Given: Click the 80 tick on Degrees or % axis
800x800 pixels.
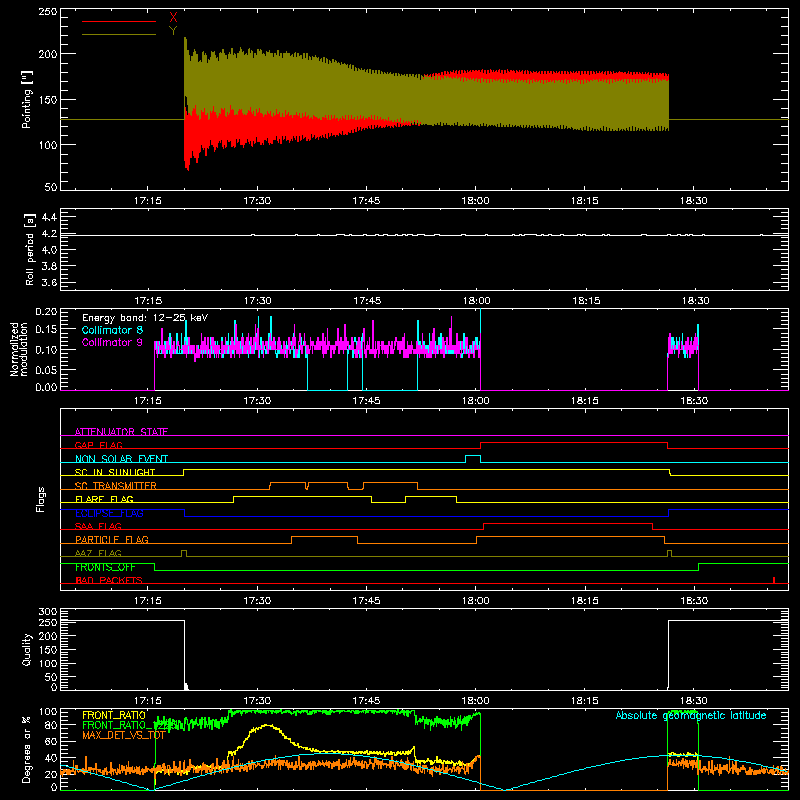Looking at the screenshot, I should pos(51,725).
